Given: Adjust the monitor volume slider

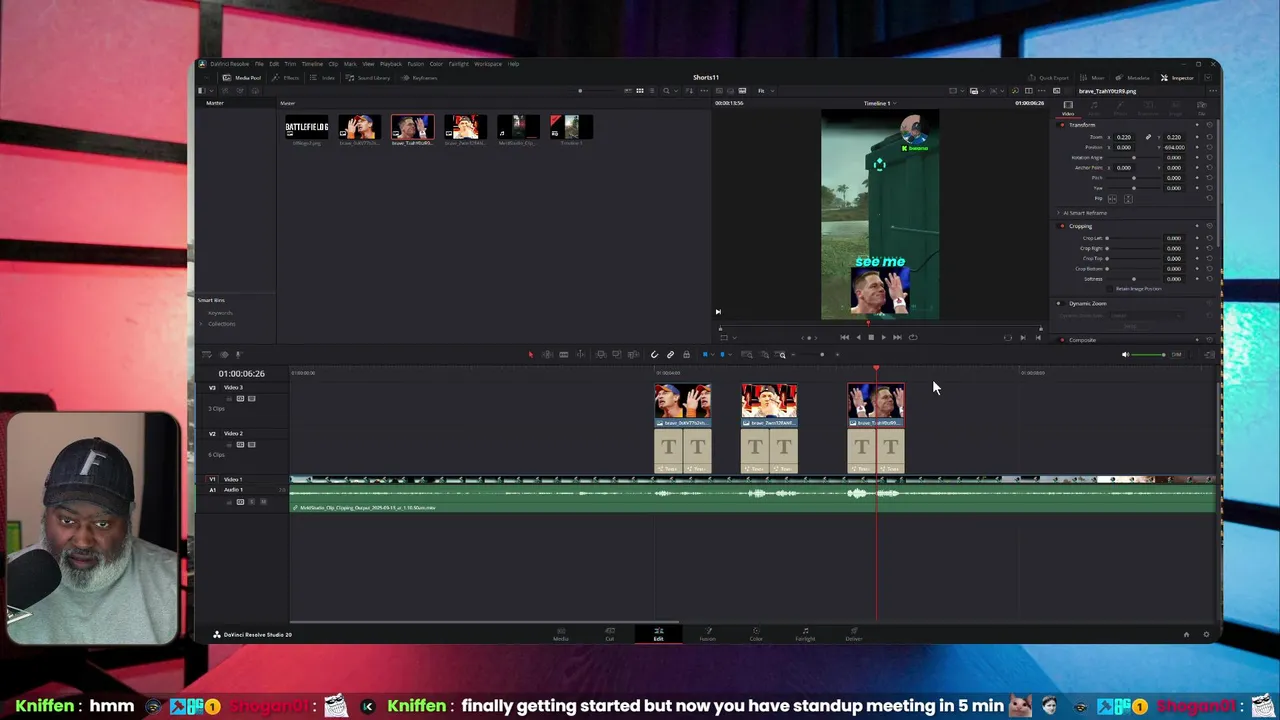Looking at the screenshot, I should (x=1147, y=354).
